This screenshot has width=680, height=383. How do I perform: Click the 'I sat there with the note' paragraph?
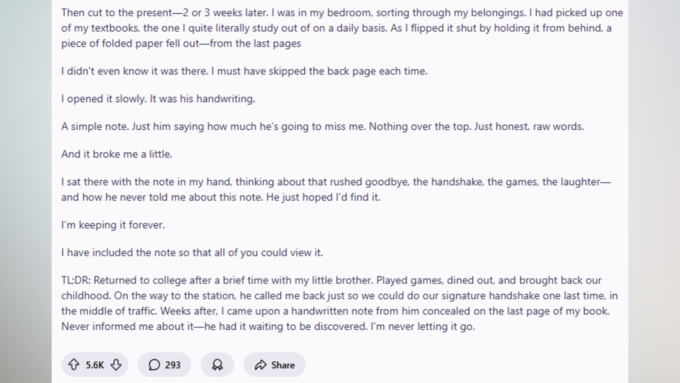(x=336, y=190)
